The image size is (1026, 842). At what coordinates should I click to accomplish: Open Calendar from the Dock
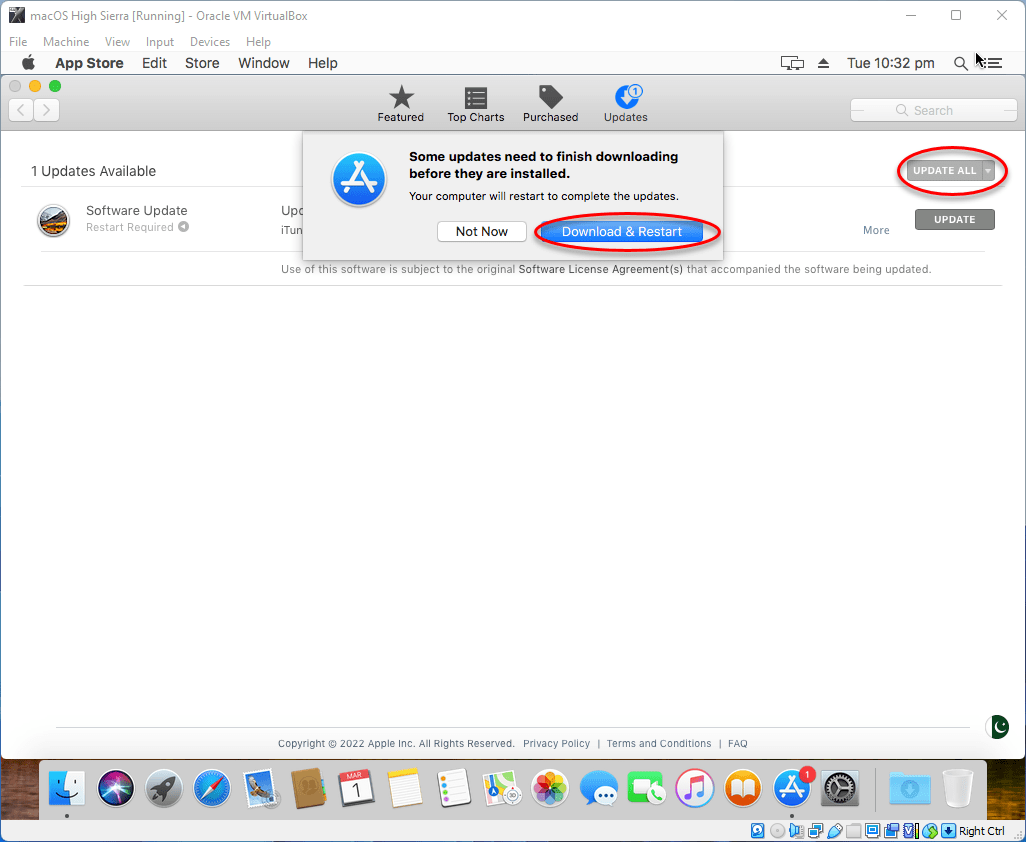point(357,788)
